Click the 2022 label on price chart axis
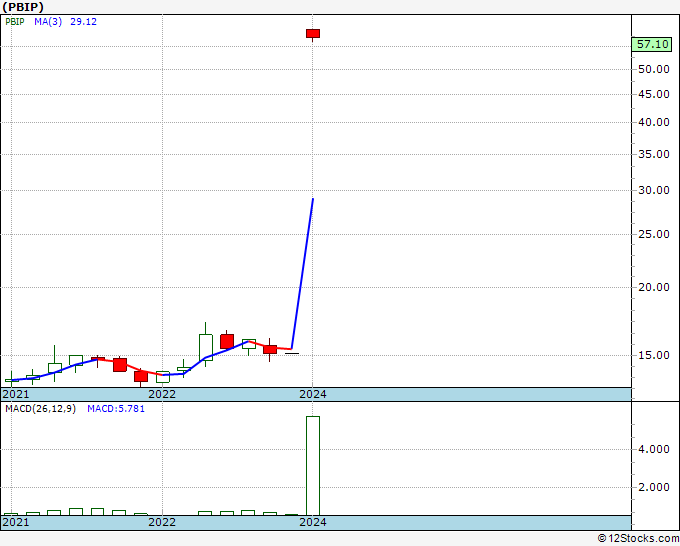 [162, 394]
